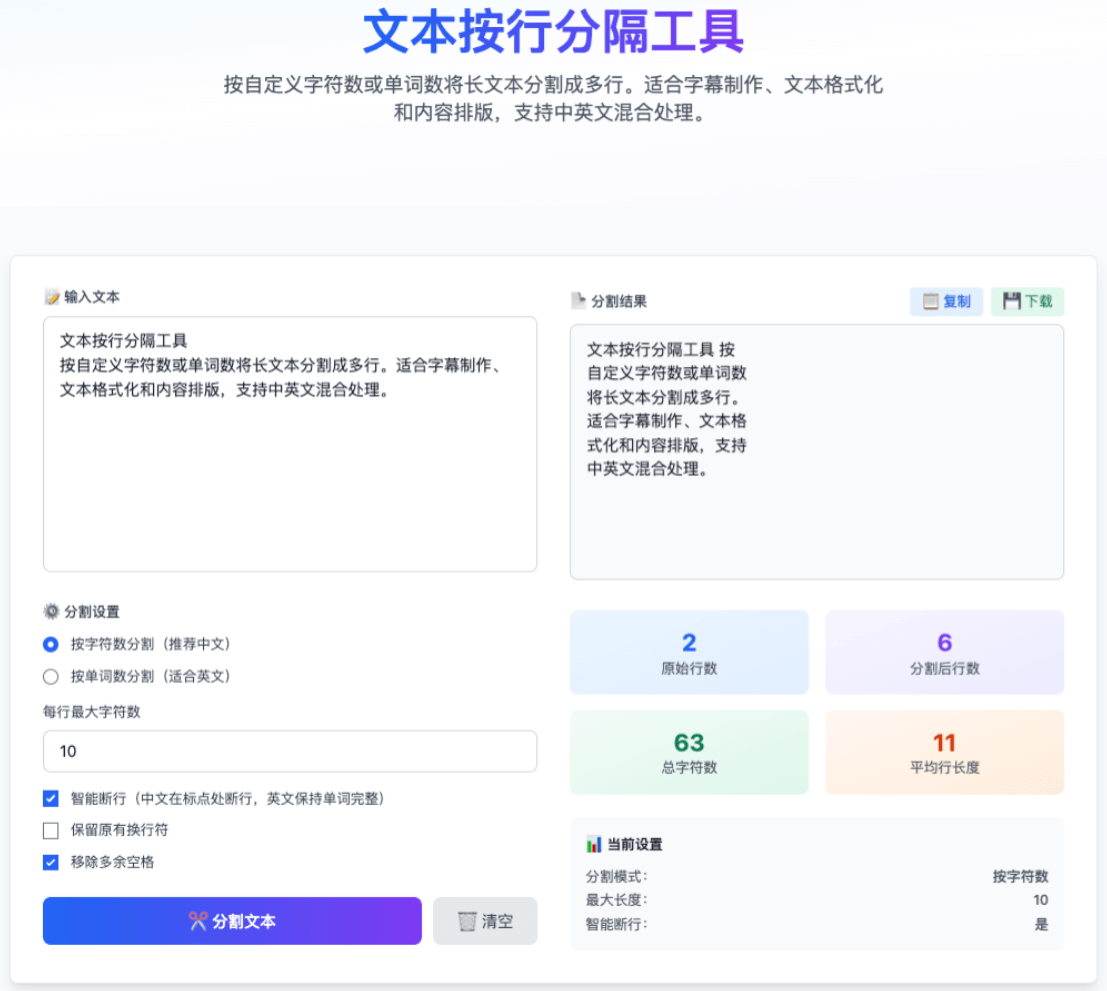Uncheck 移除多余空格

[50, 861]
